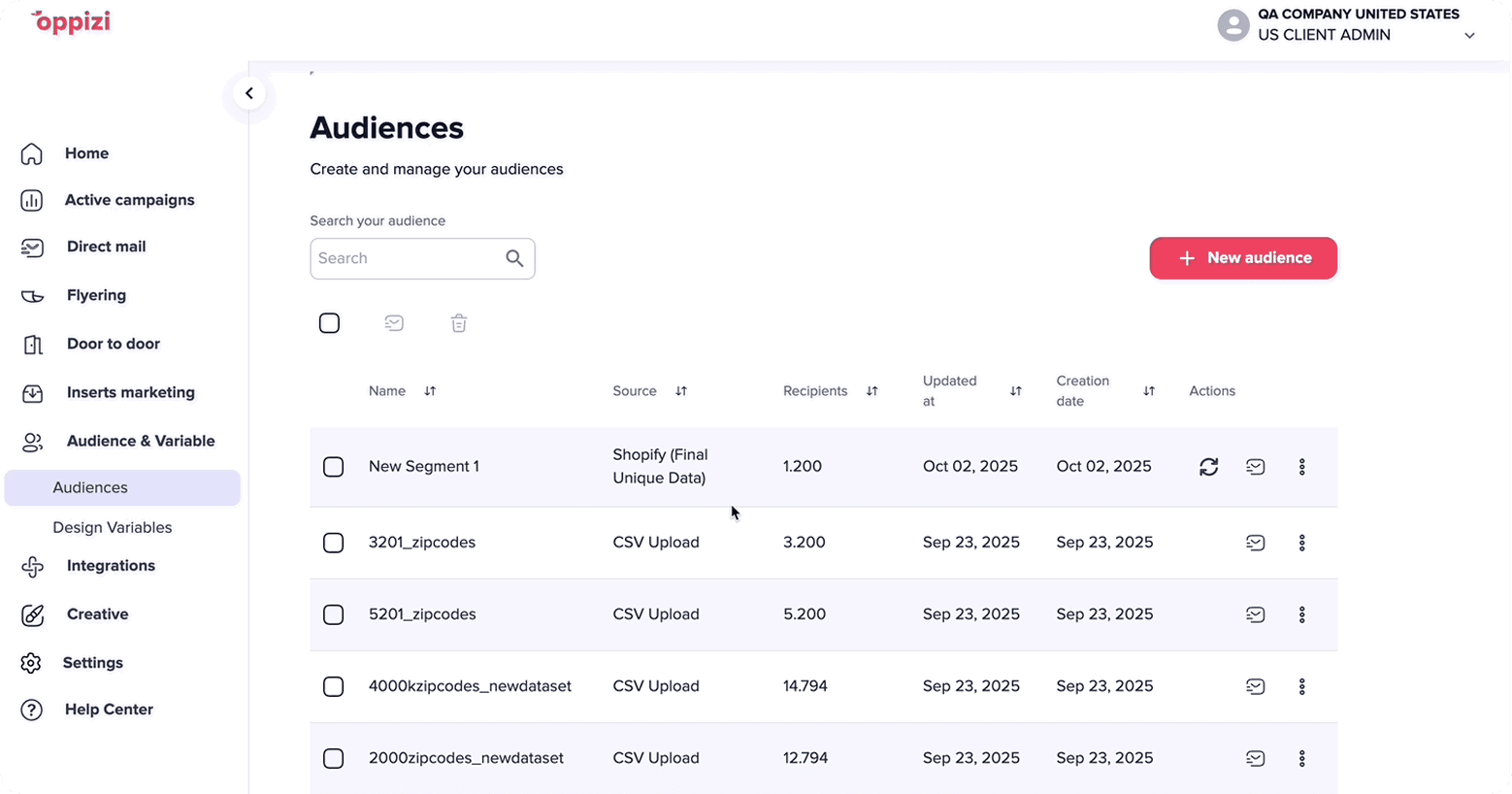Screen dimensions: 1512x794
Task: Click the New Segment 1 name
Action: [424, 467]
